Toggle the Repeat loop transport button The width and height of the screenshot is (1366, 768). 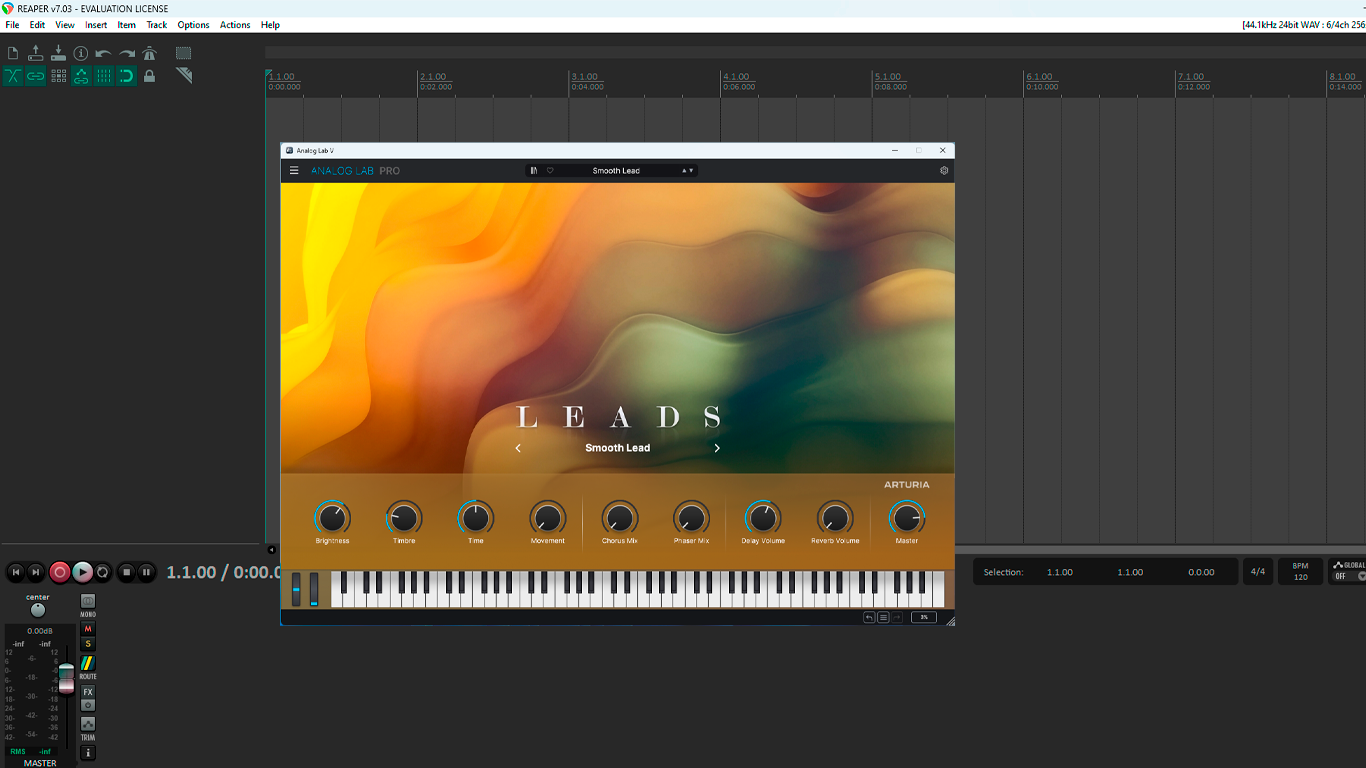[x=103, y=572]
